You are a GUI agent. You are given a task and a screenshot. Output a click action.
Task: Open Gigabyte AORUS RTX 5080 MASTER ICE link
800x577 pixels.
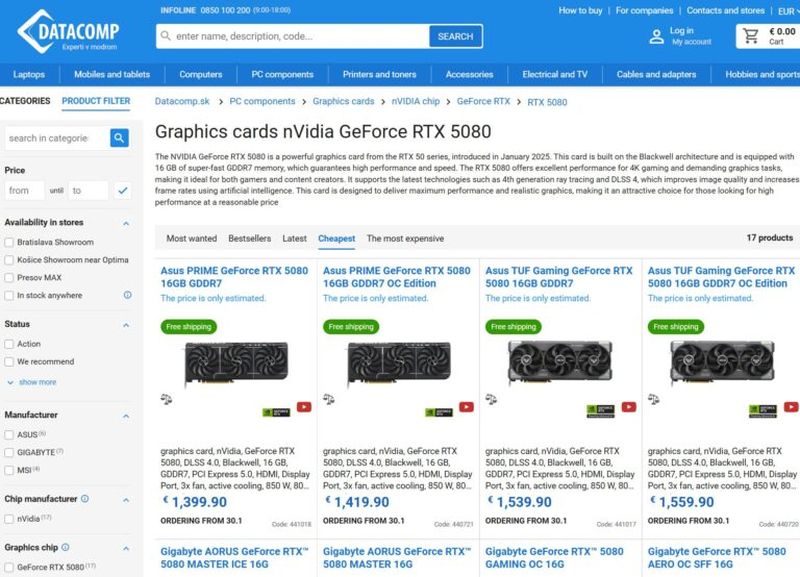click(x=234, y=558)
